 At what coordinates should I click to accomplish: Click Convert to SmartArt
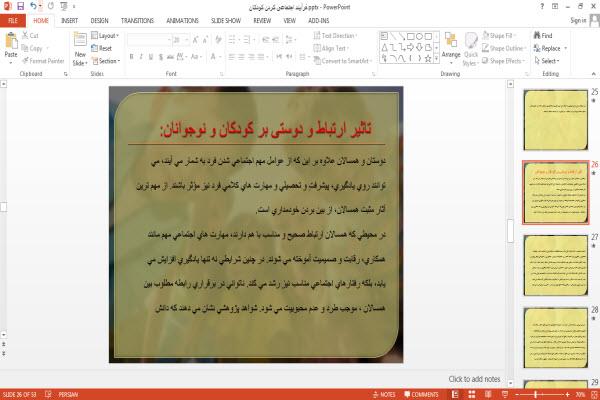tap(342, 61)
